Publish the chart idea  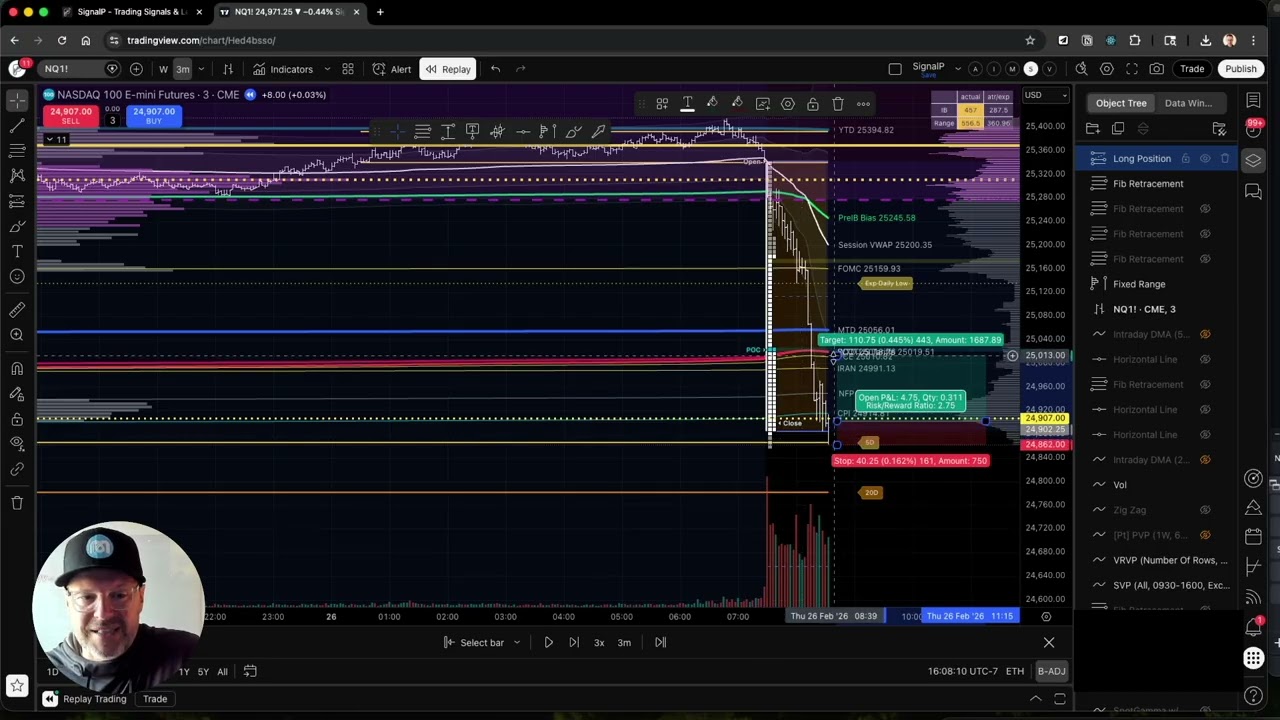[x=1241, y=69]
